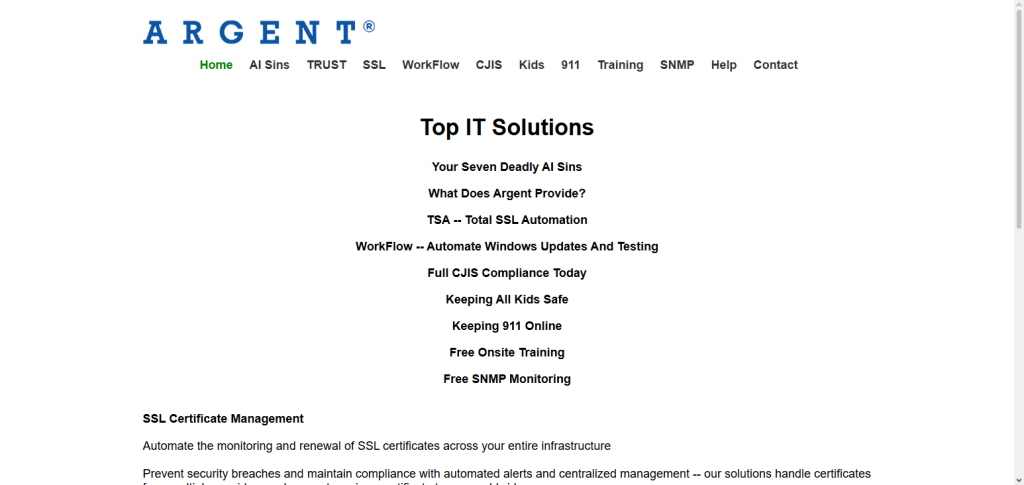The image size is (1024, 485).
Task: Open the Training nav item
Action: pos(620,65)
